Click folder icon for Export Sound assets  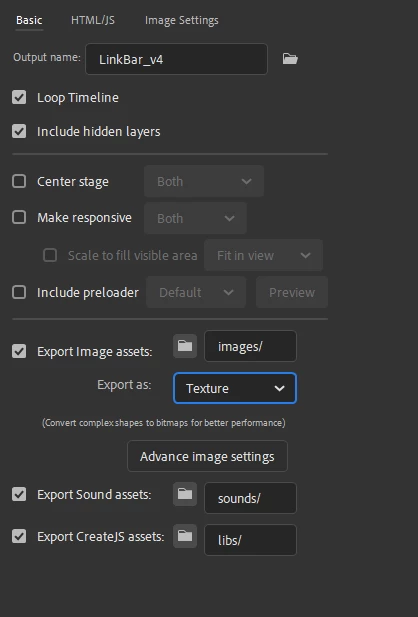185,494
